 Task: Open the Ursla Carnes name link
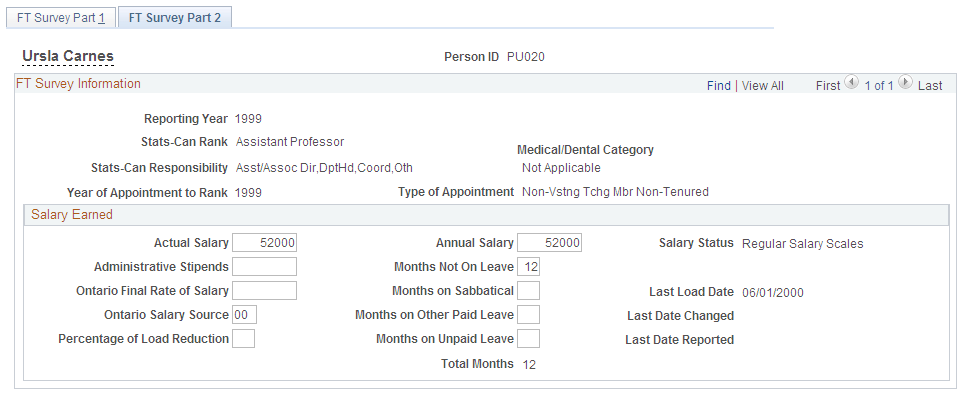68,57
